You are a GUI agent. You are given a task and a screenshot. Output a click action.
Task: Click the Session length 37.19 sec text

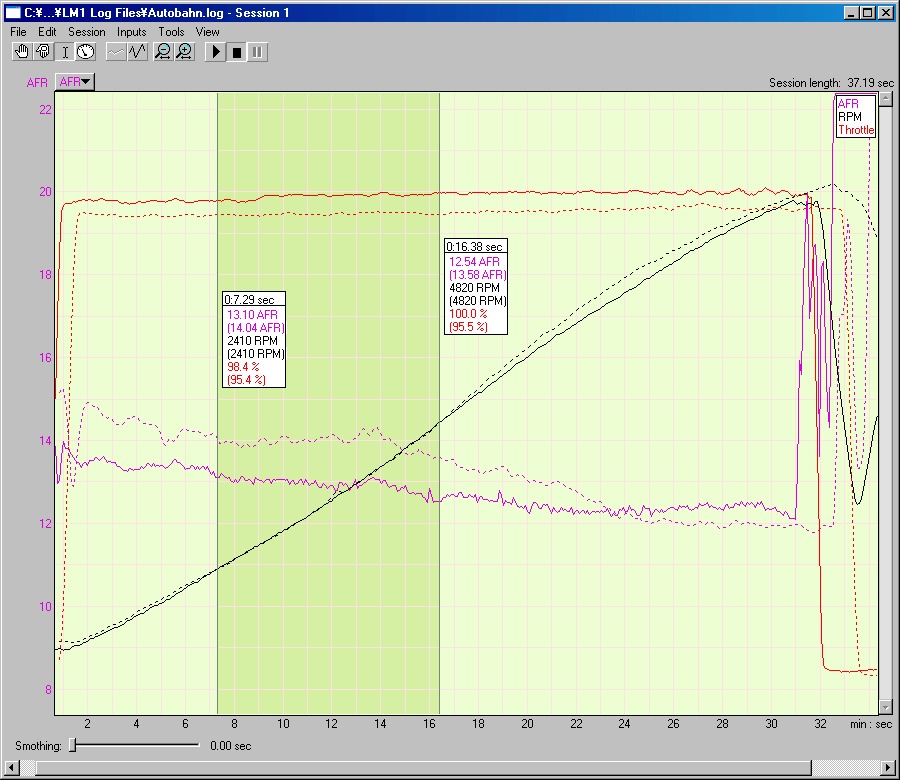831,83
